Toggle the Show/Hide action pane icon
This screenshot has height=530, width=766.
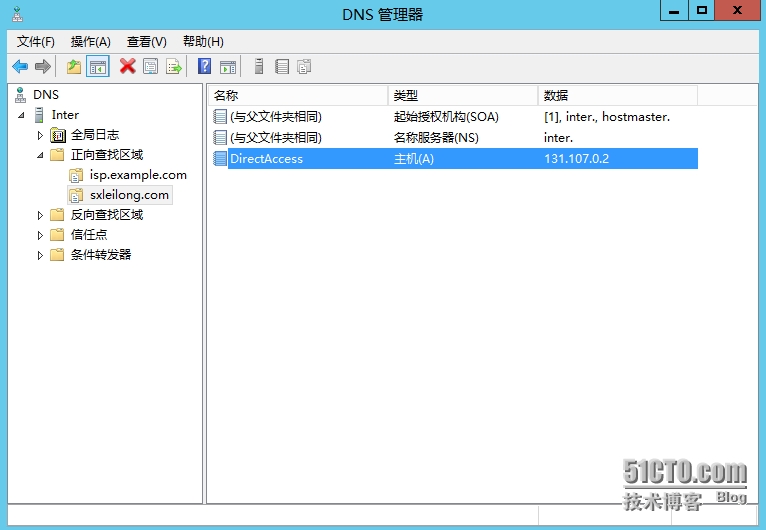(x=228, y=66)
